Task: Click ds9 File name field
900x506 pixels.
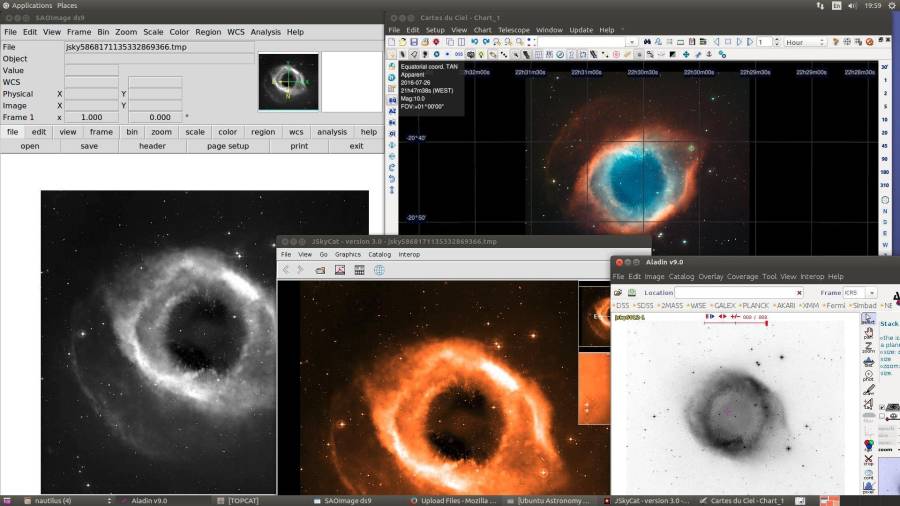Action: [x=160, y=47]
